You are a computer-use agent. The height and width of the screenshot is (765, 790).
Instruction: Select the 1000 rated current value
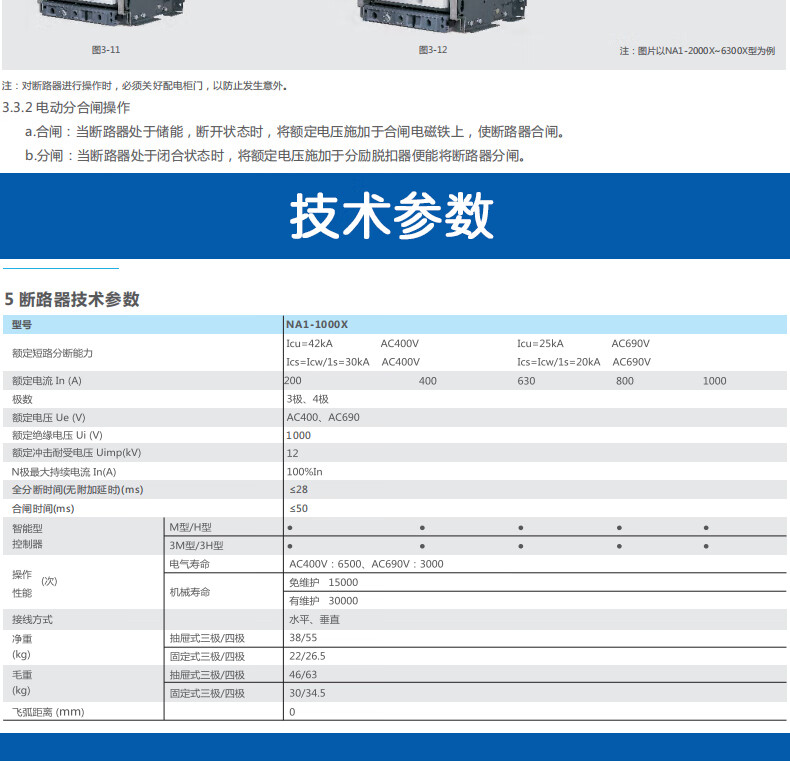point(714,381)
